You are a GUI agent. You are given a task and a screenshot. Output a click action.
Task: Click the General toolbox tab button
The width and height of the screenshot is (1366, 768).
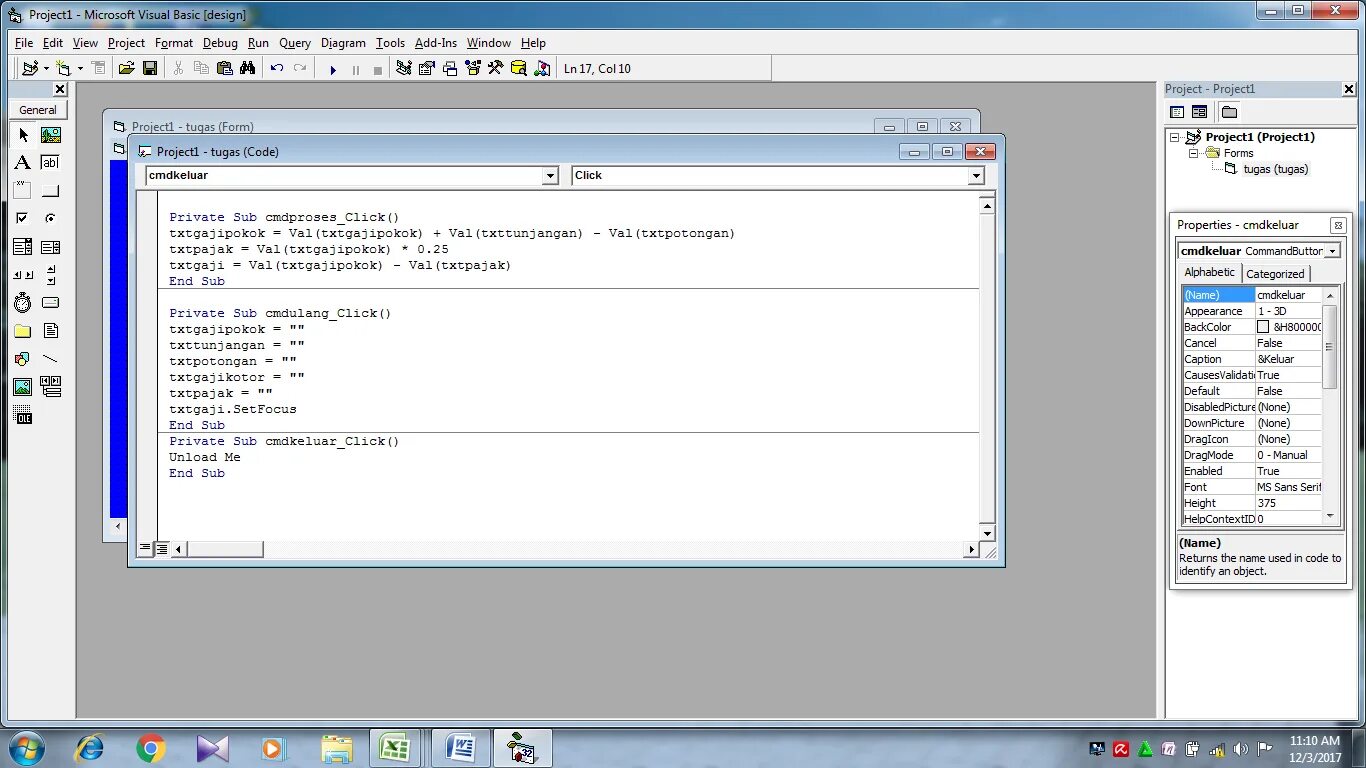[38, 110]
